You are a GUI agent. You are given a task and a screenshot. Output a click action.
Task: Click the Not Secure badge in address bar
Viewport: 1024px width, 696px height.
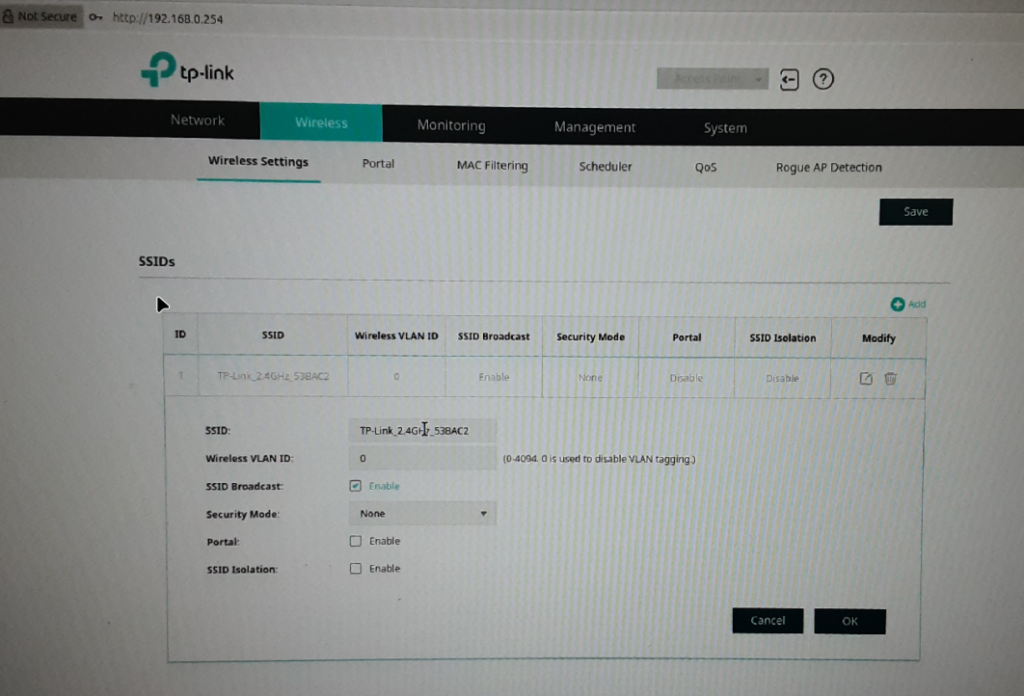click(x=40, y=17)
